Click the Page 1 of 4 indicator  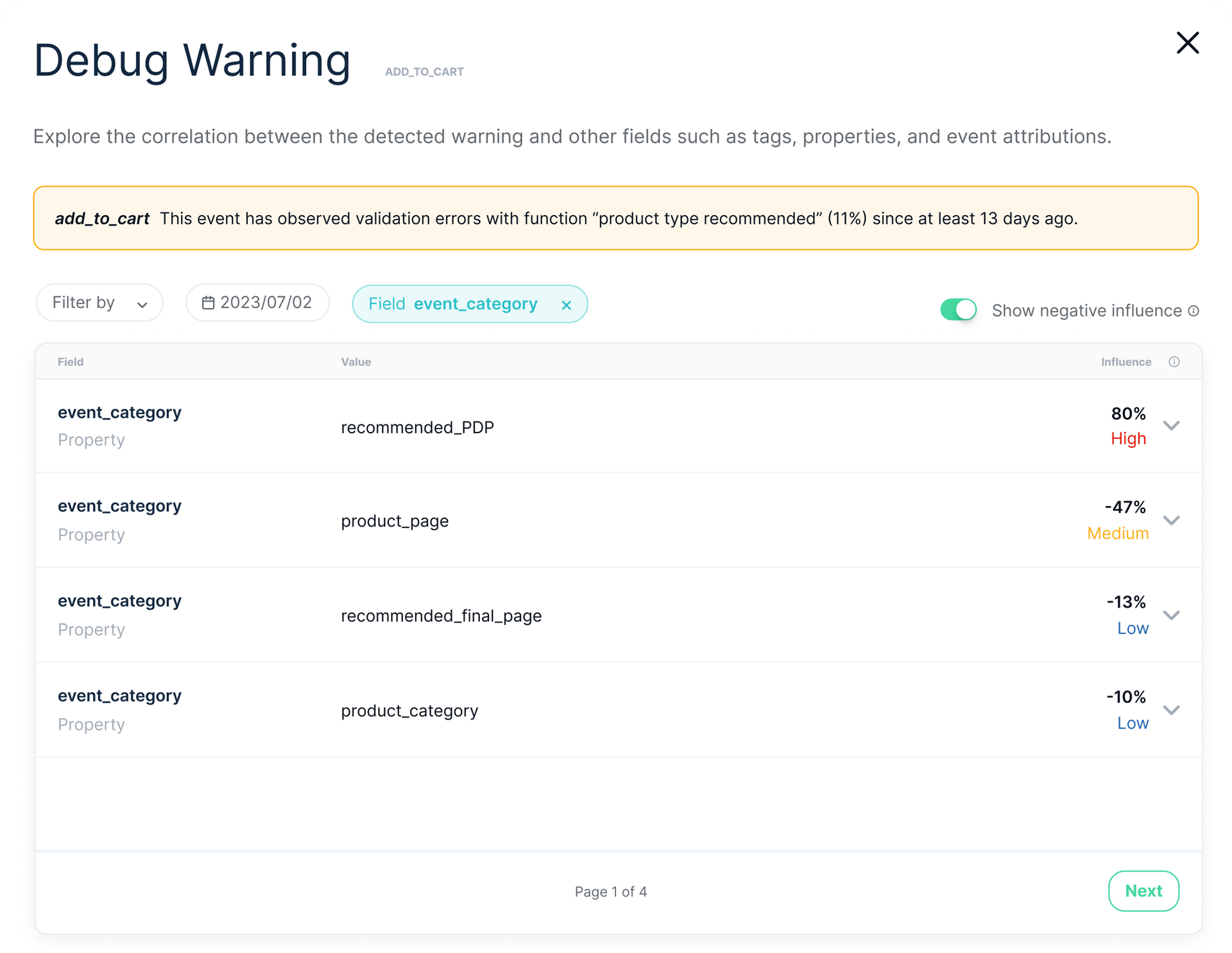pos(610,892)
